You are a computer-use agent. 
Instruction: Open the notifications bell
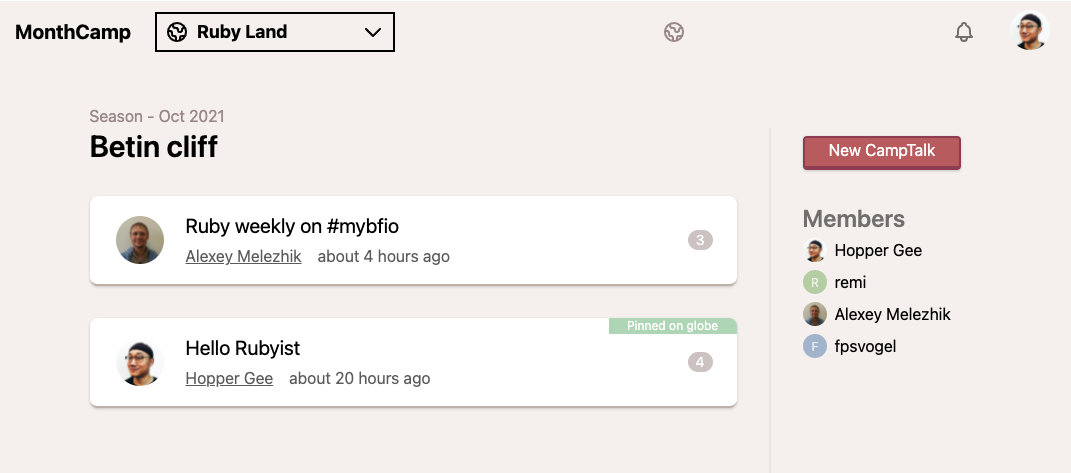(x=964, y=32)
